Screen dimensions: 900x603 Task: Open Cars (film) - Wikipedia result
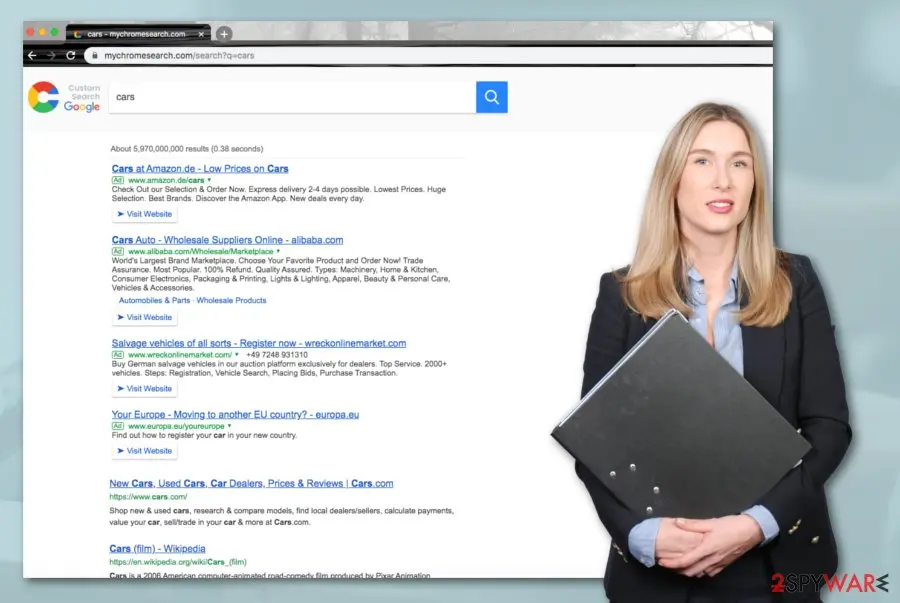[157, 548]
